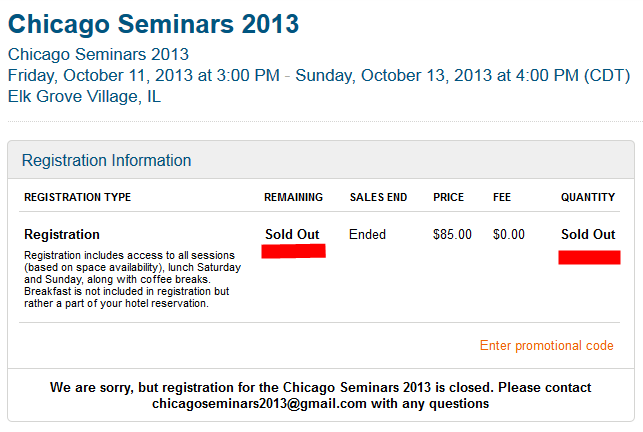Image resolution: width=643 pixels, height=432 pixels.
Task: Click the red bar under Remaining
Action: [x=293, y=251]
